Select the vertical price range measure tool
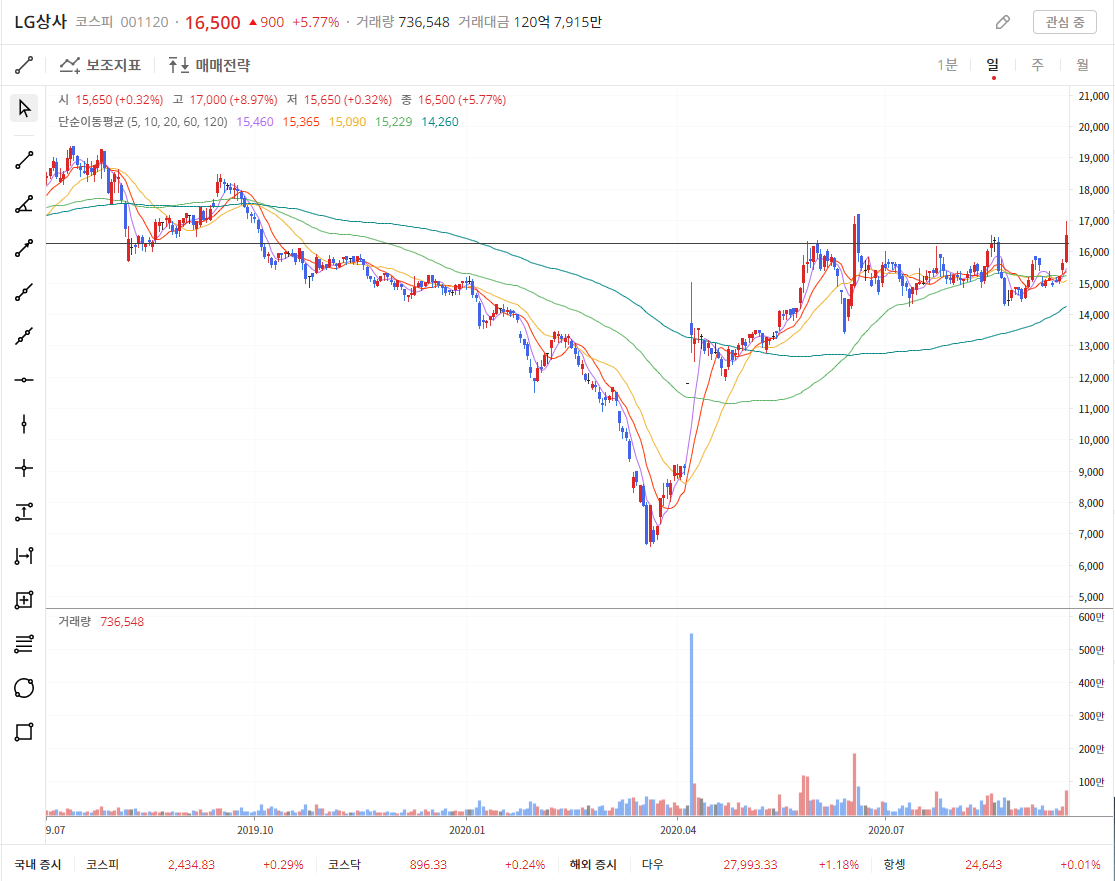1115x881 pixels. (x=24, y=512)
